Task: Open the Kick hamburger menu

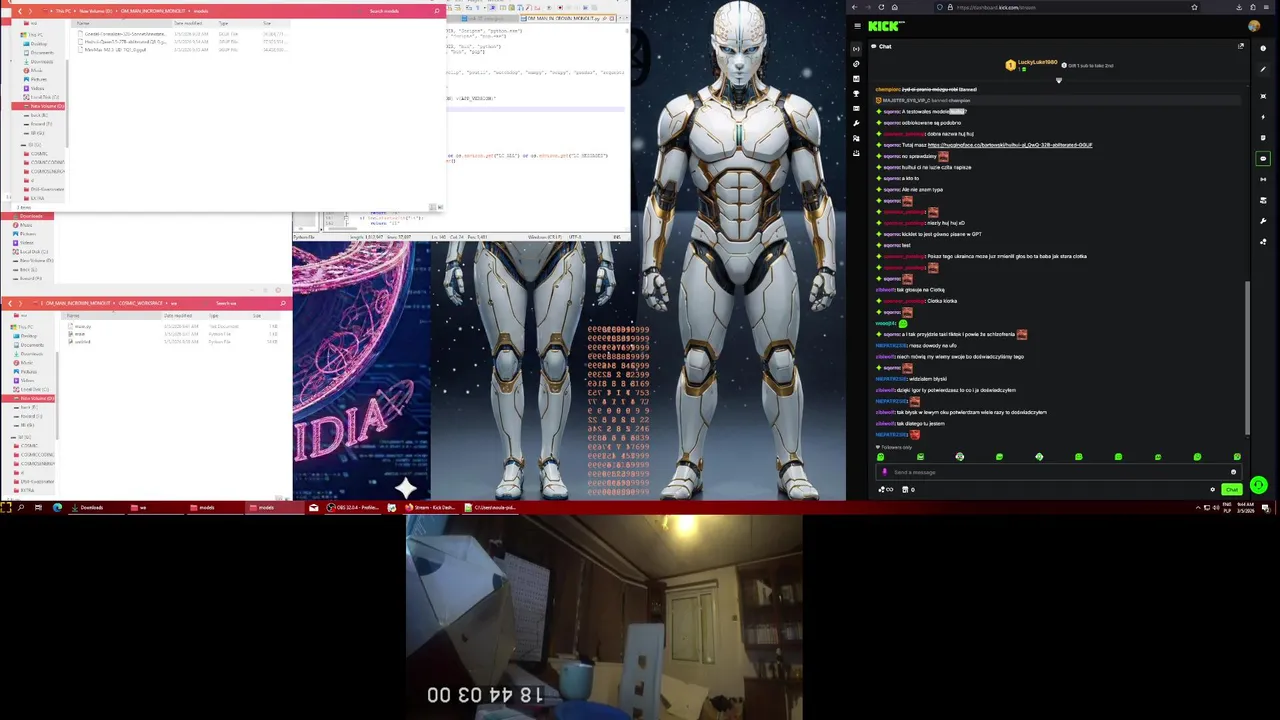Action: pyautogui.click(x=857, y=26)
